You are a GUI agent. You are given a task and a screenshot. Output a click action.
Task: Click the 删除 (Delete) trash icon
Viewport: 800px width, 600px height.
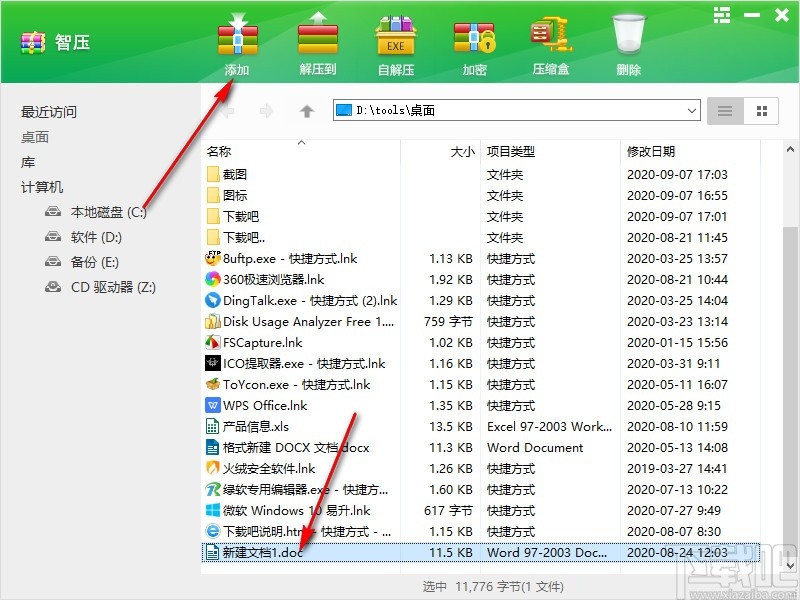point(628,35)
